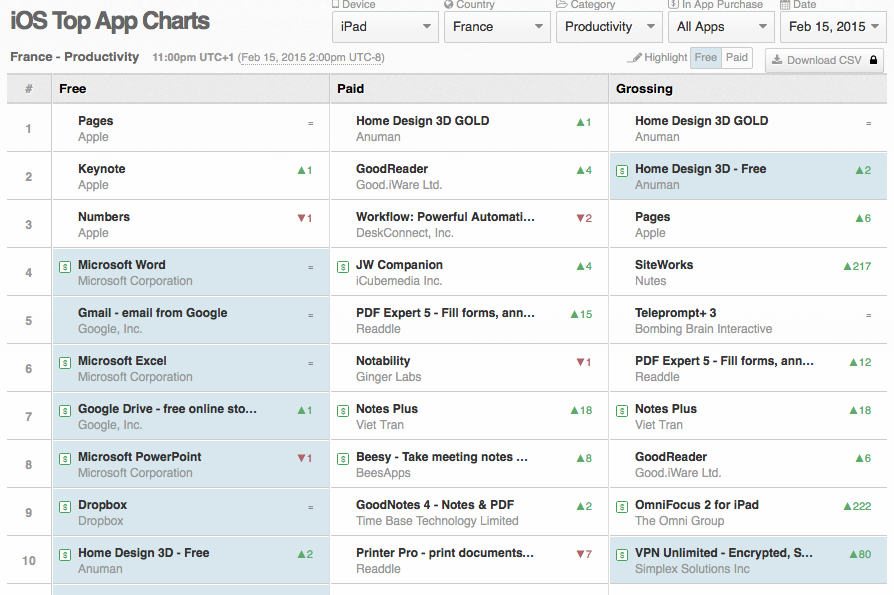
Task: Click the lock icon in Download CSV
Action: click(873, 60)
